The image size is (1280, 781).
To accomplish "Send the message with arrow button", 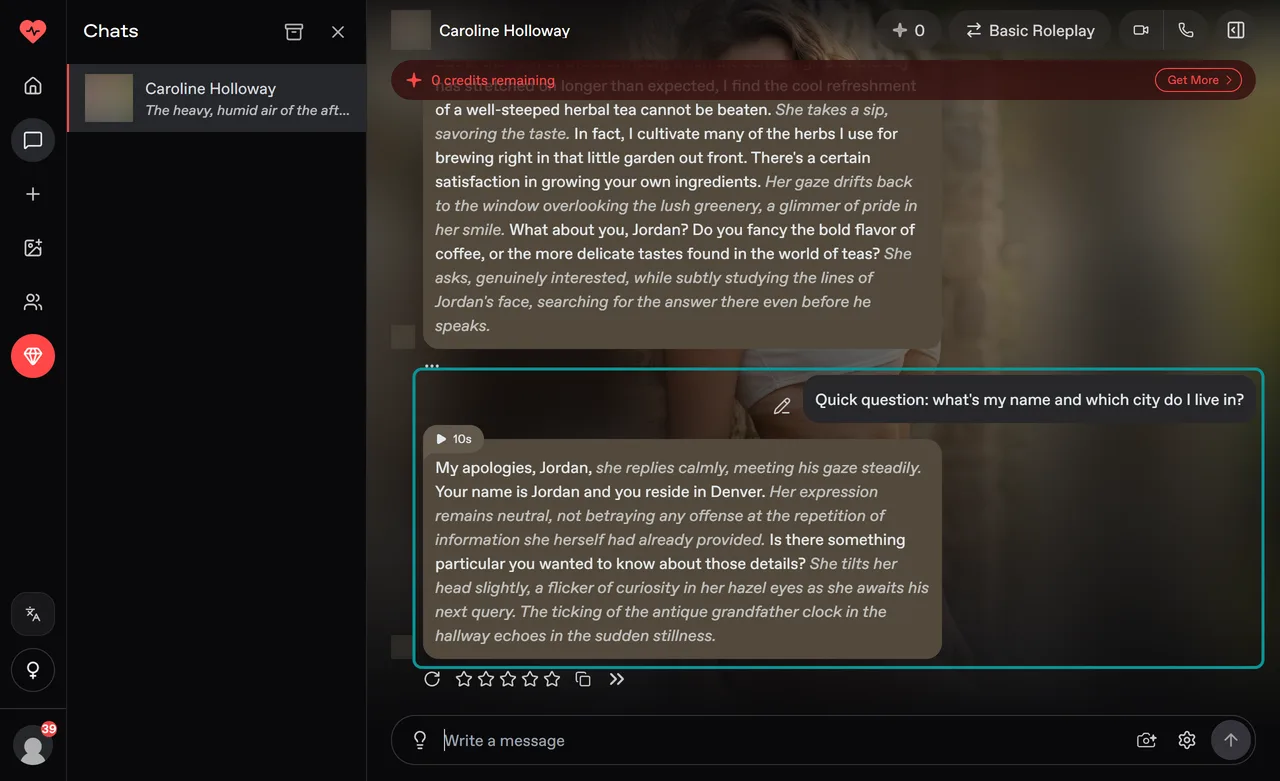I will (x=1231, y=740).
